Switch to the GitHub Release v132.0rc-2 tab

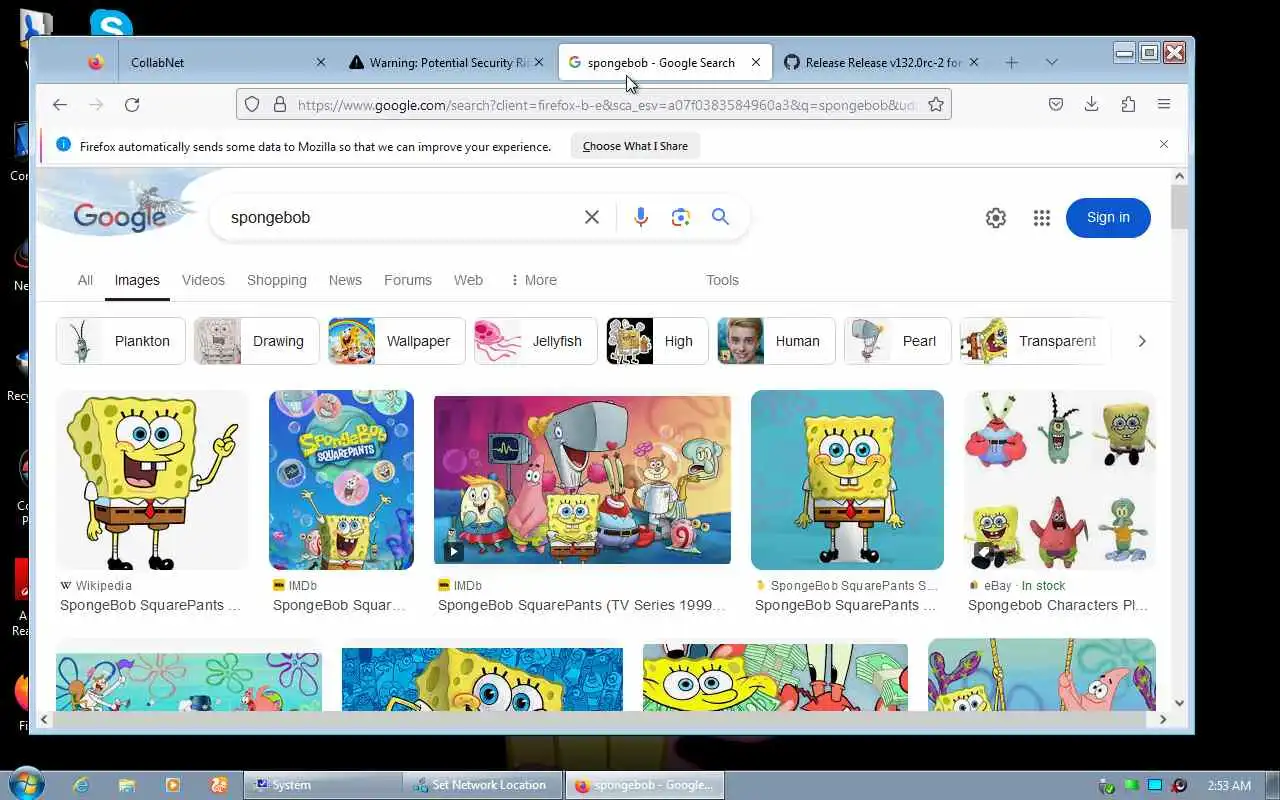pos(882,62)
